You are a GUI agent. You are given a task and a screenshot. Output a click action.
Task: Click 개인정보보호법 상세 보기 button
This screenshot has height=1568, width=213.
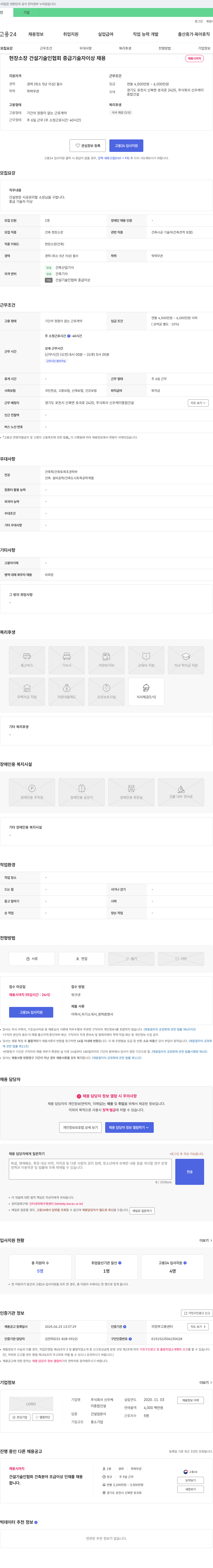(x=80, y=1127)
